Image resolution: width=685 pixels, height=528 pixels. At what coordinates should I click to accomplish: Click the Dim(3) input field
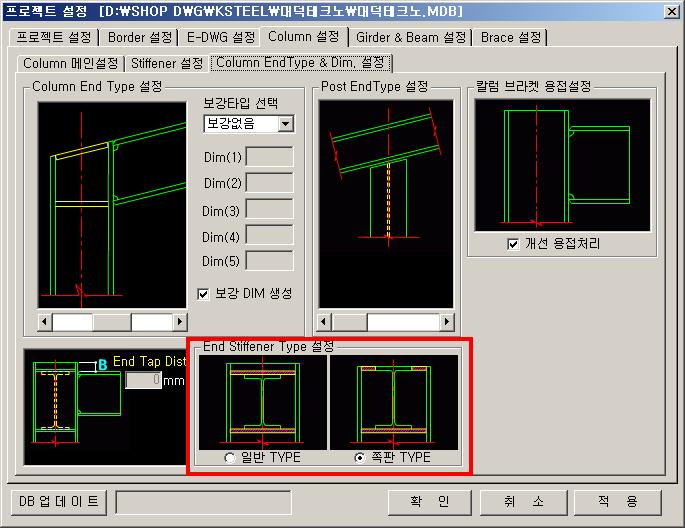[x=269, y=209]
